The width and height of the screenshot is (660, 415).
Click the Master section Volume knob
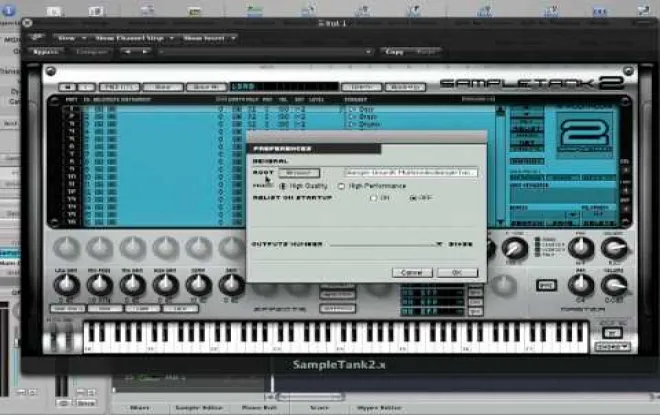tap(615, 285)
